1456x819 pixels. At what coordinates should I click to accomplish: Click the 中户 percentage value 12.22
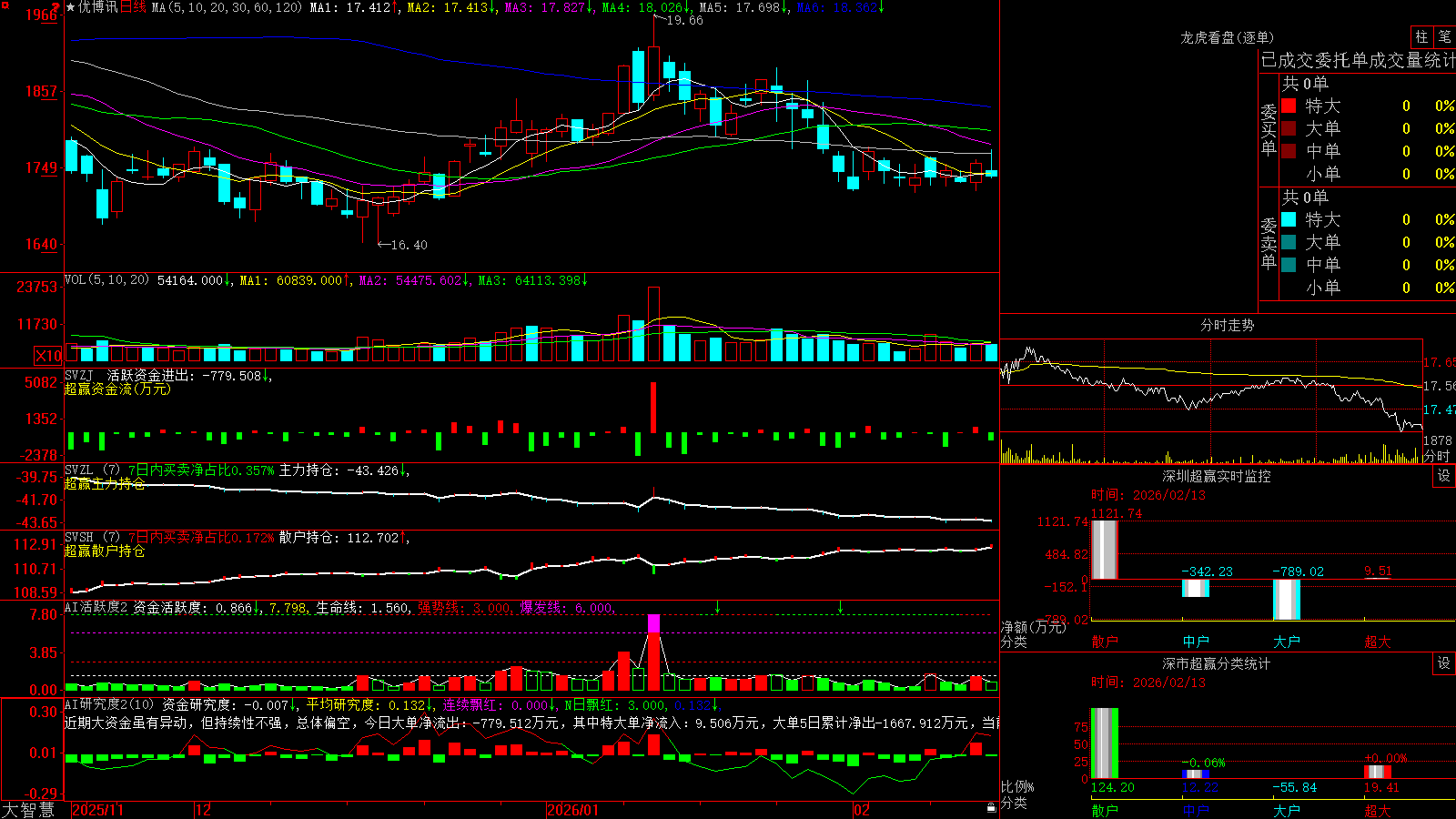click(1199, 787)
